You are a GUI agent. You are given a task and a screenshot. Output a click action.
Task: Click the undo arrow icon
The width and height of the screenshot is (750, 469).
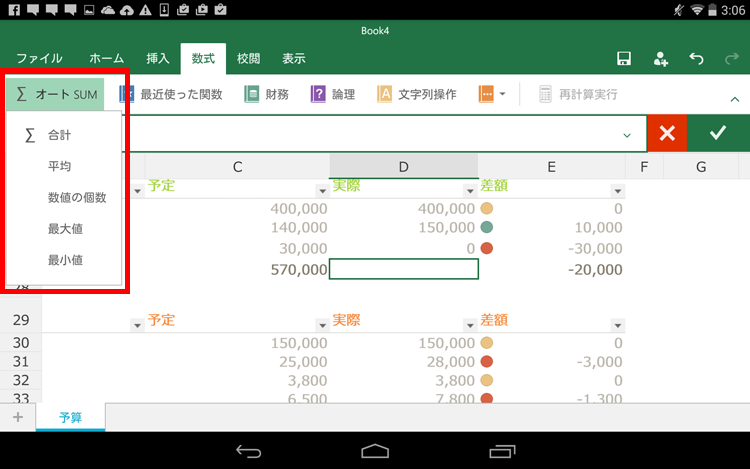click(x=697, y=59)
